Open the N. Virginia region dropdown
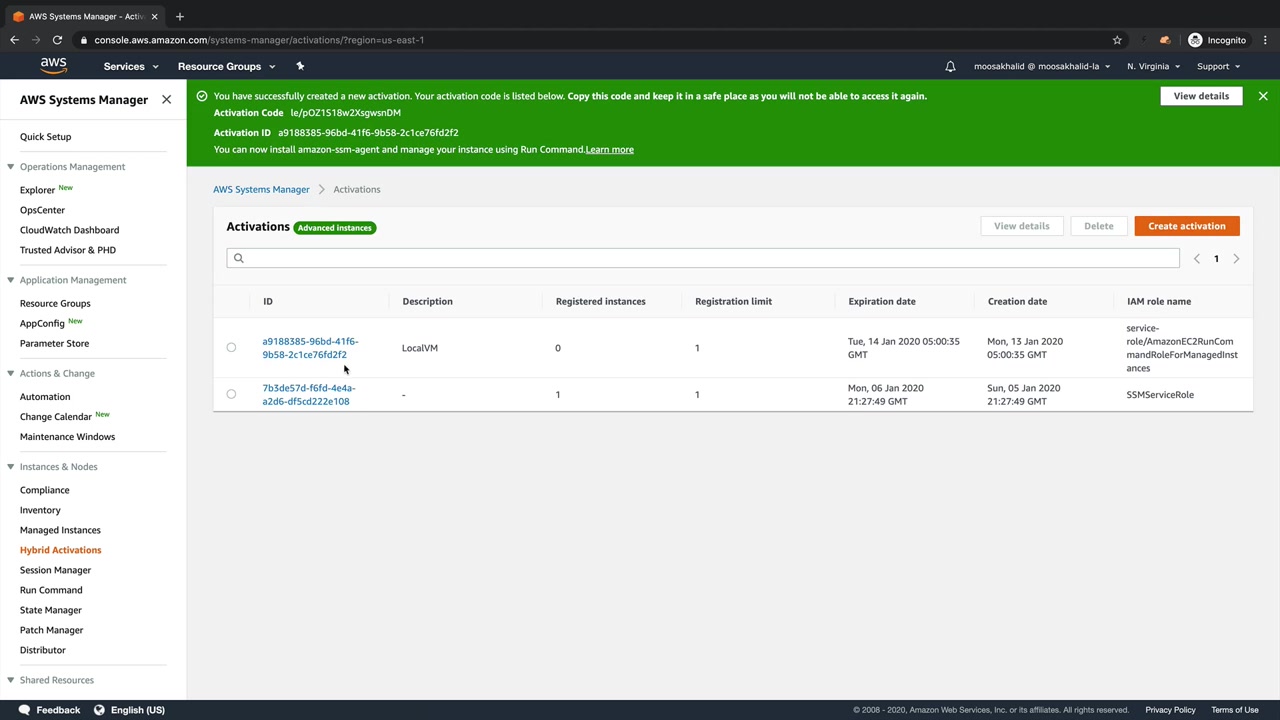 pyautogui.click(x=1153, y=67)
